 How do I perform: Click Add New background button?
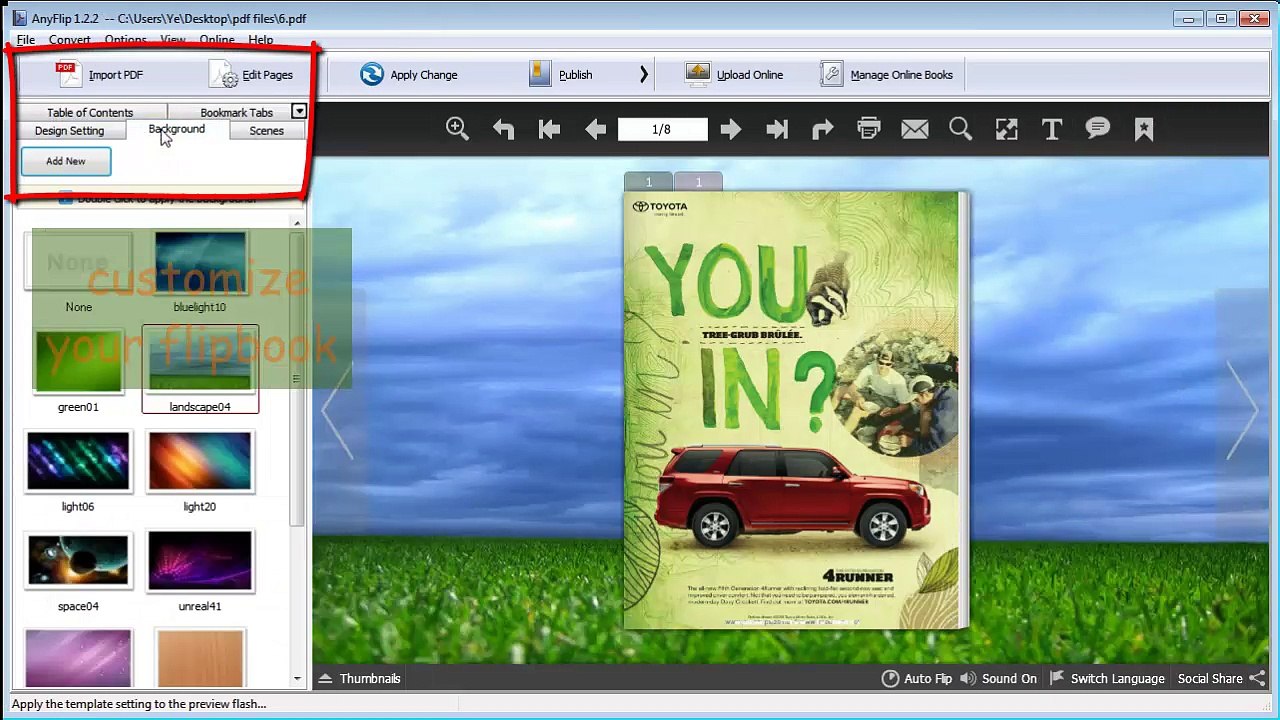pyautogui.click(x=66, y=161)
